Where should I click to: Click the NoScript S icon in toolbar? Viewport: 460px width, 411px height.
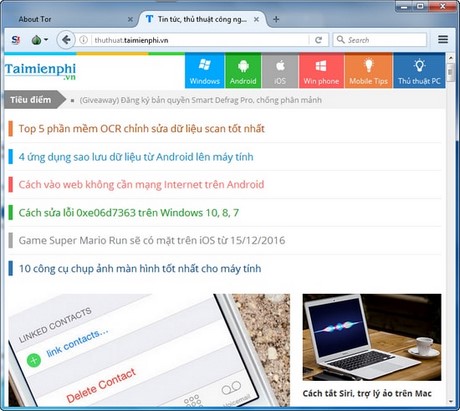16,40
